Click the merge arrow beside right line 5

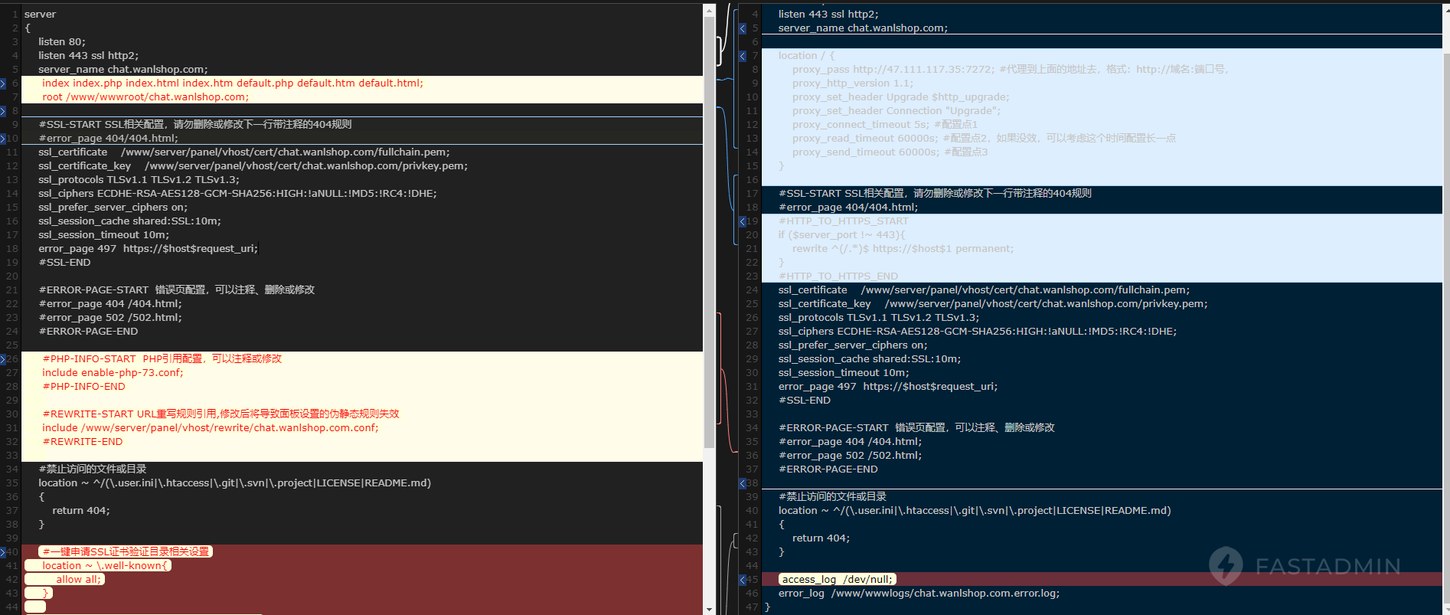742,28
